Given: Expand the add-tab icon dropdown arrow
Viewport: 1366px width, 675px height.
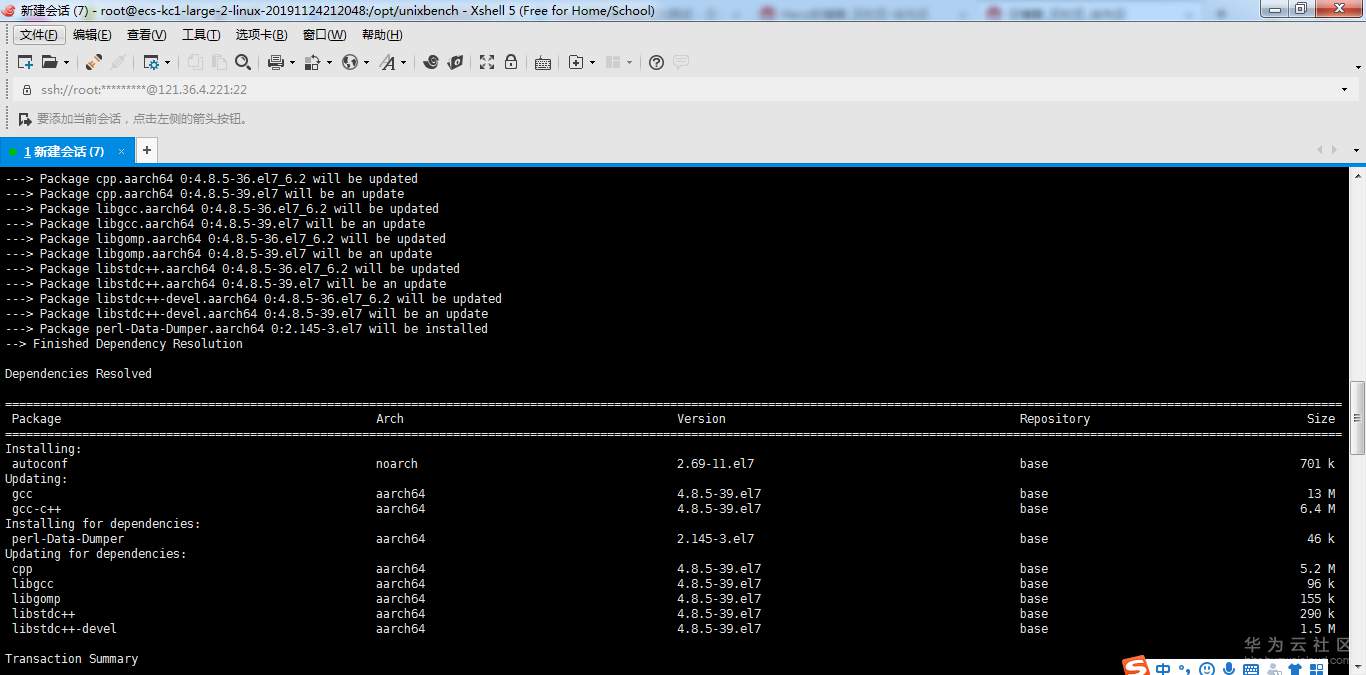Looking at the screenshot, I should pyautogui.click(x=592, y=62).
